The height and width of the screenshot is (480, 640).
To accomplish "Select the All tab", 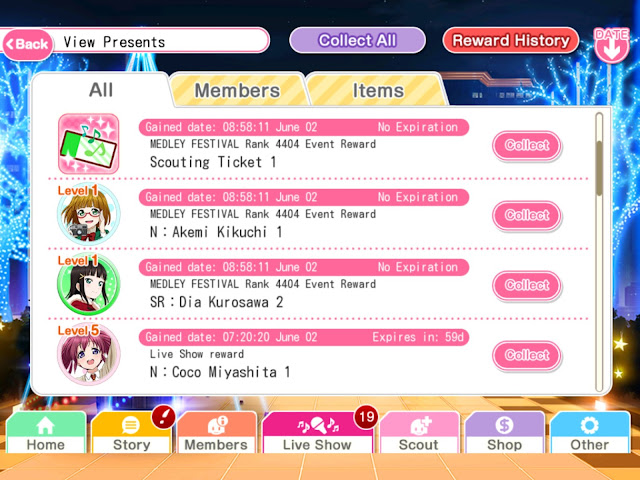I will (101, 90).
